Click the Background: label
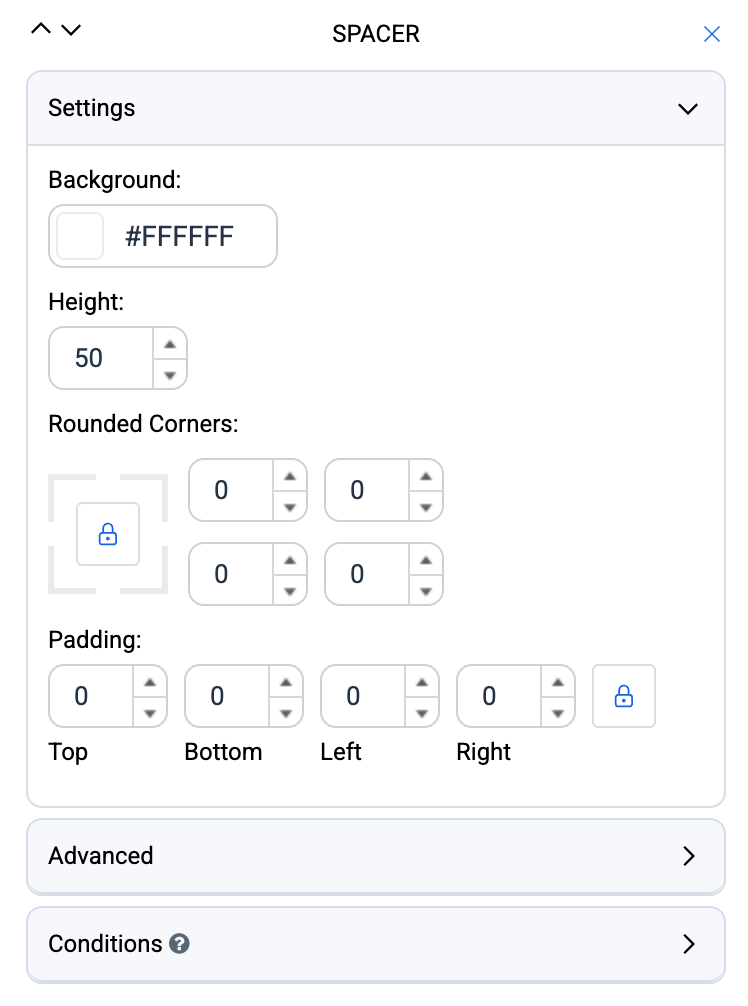 [x=115, y=180]
